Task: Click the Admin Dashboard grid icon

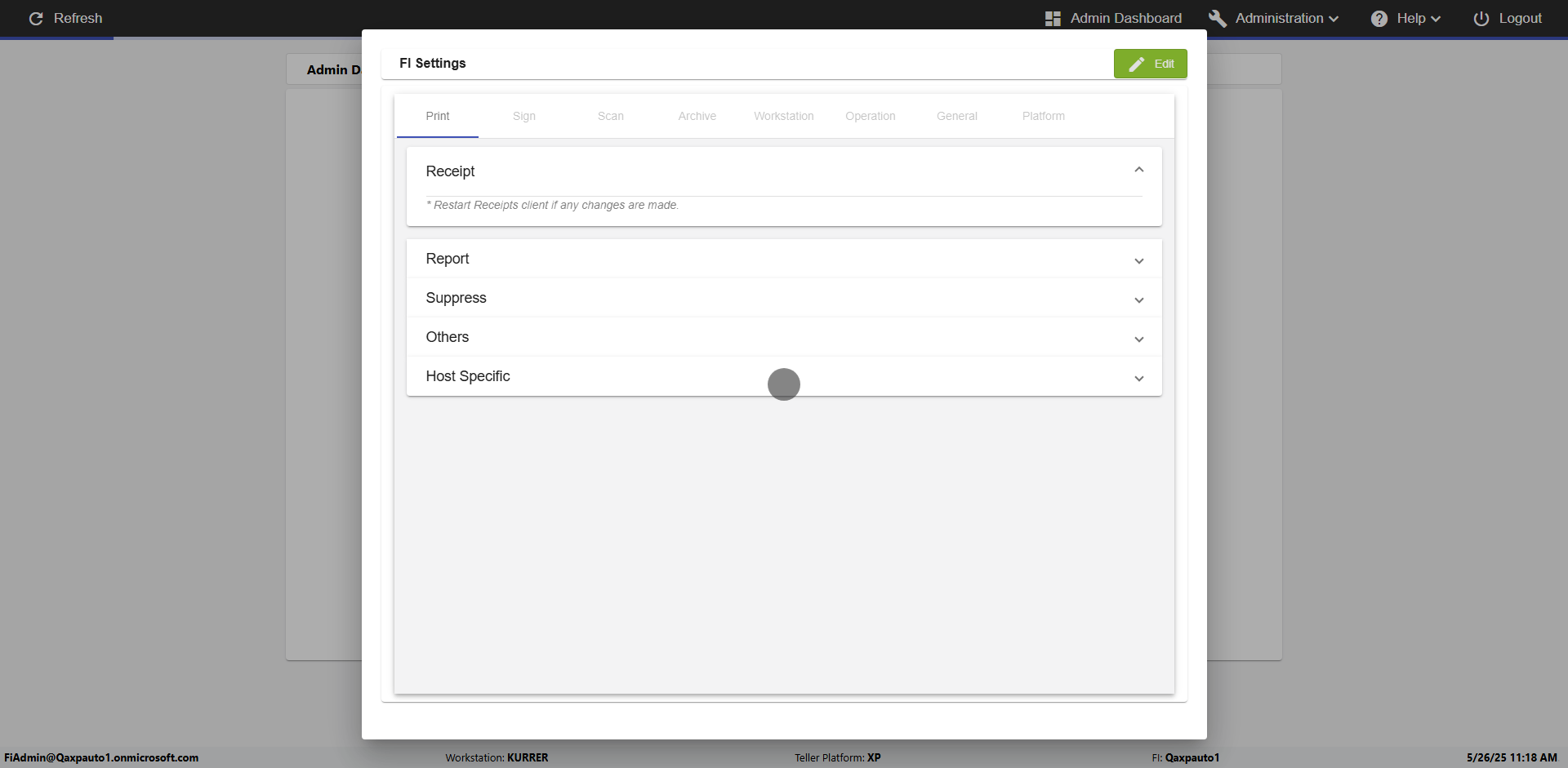Action: (x=1053, y=18)
